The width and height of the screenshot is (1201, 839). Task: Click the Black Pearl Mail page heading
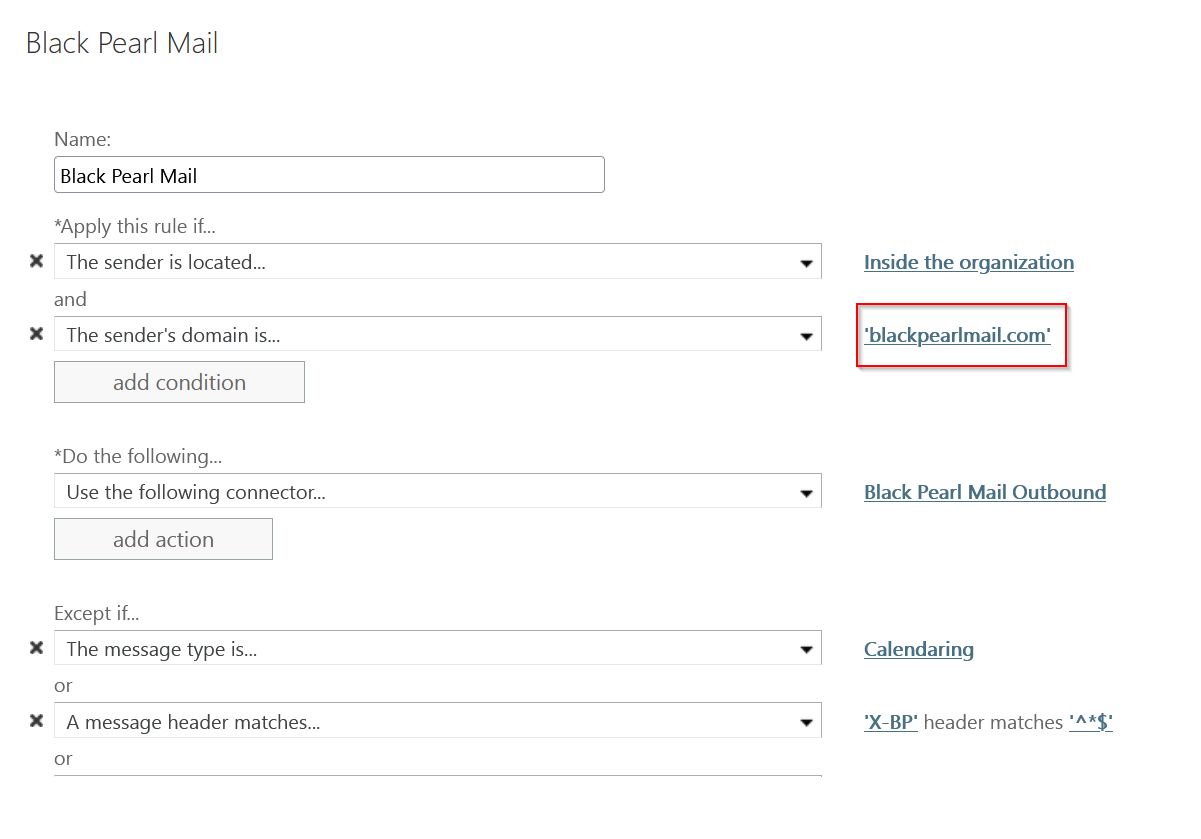122,44
